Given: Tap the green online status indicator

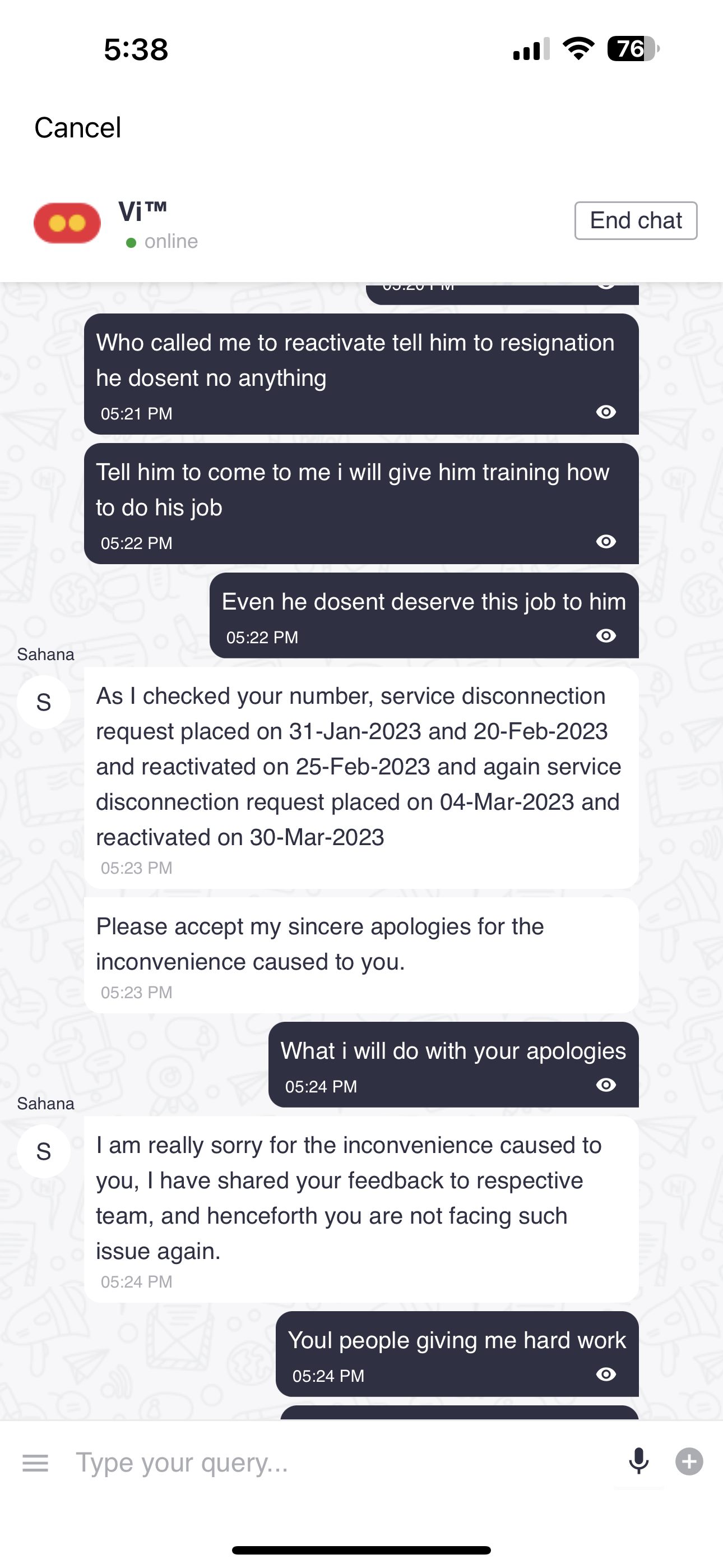Looking at the screenshot, I should [x=131, y=243].
